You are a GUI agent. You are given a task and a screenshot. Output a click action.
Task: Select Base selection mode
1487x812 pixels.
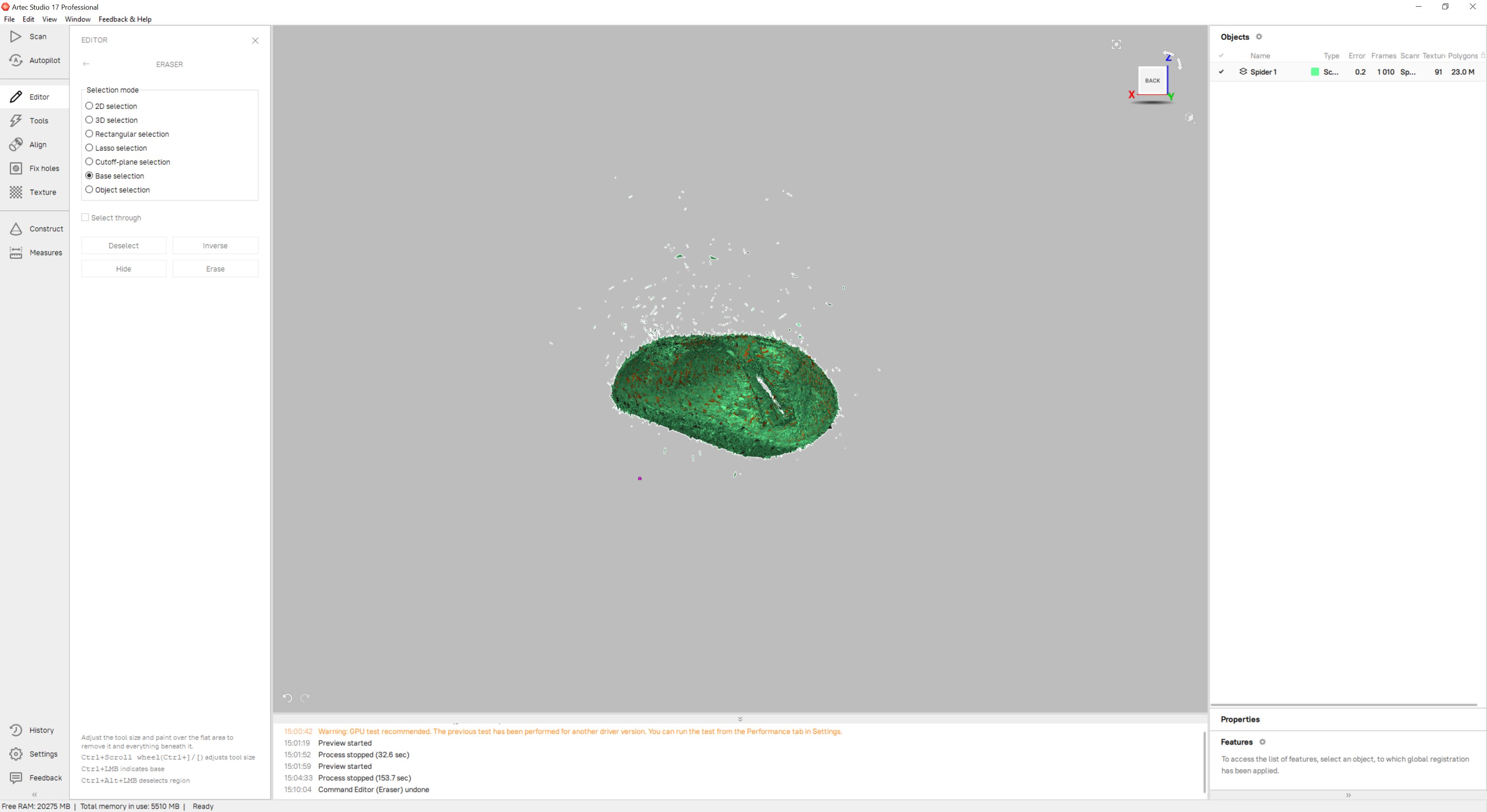click(114, 175)
